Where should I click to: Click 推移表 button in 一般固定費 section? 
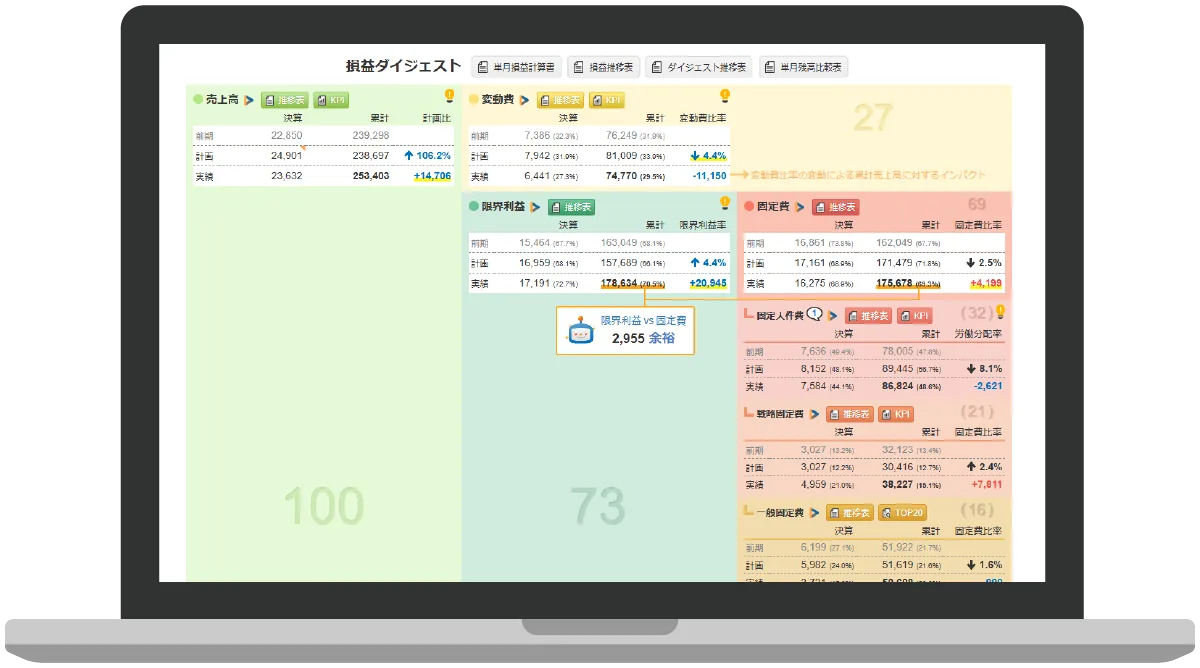point(850,512)
